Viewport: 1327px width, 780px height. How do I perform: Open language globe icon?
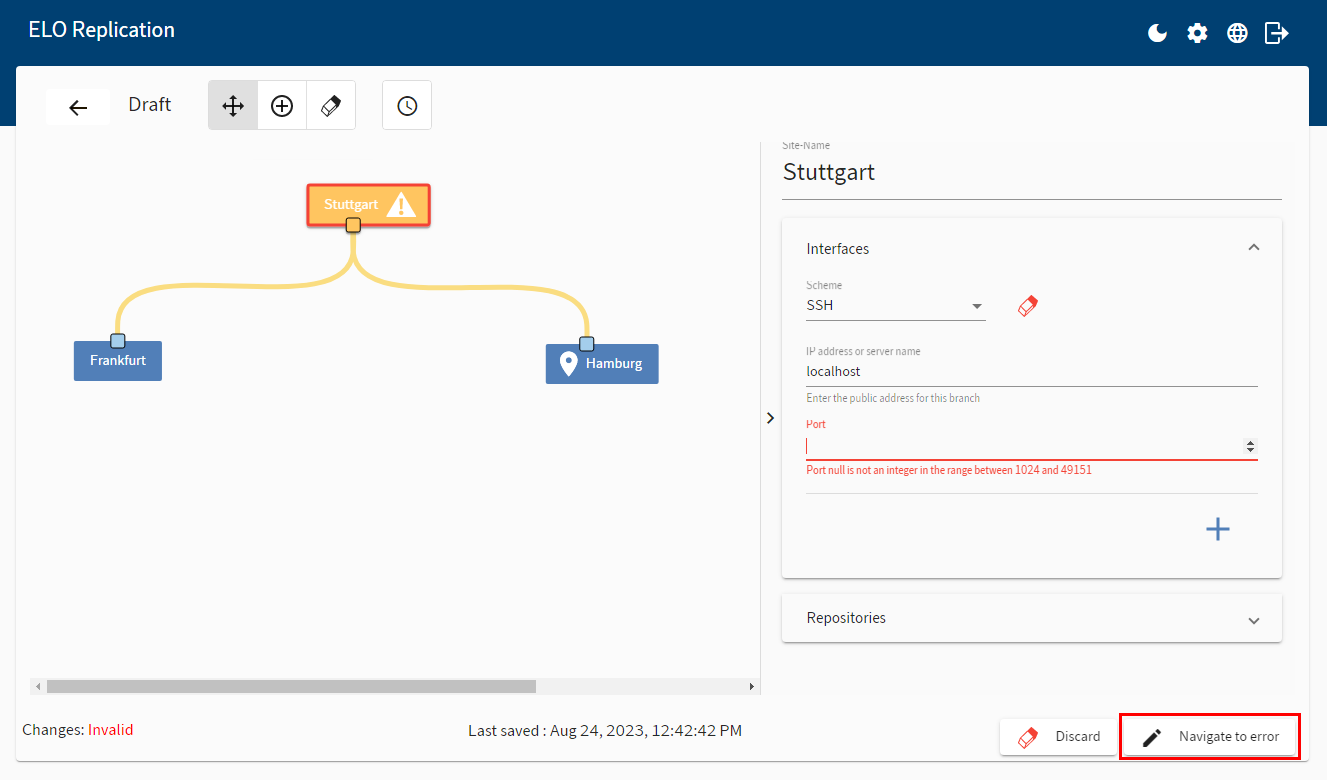[x=1237, y=33]
